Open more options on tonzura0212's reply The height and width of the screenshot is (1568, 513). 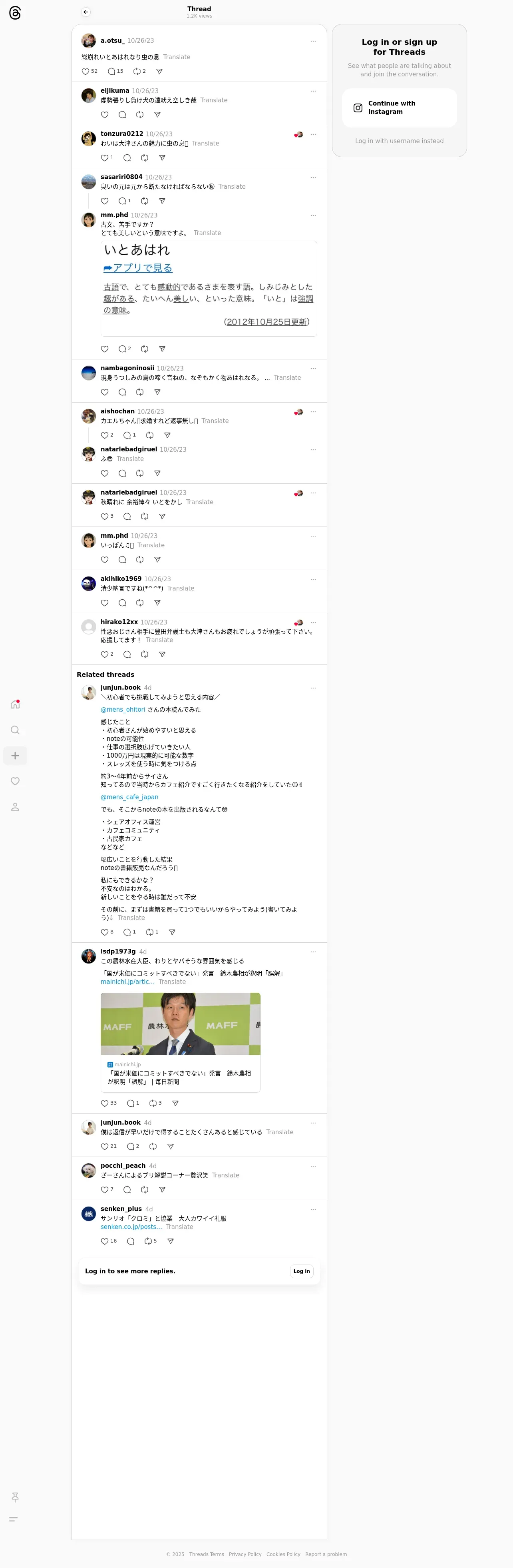pos(313,134)
